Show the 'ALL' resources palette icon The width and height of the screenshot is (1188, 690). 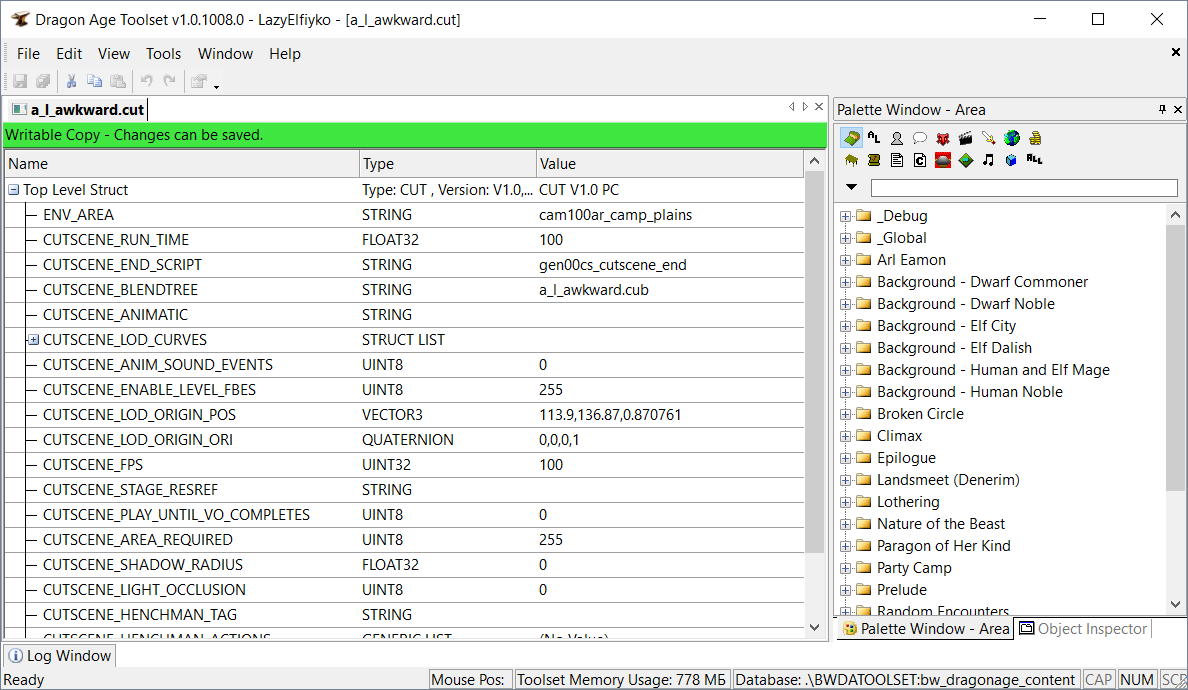coord(1035,159)
